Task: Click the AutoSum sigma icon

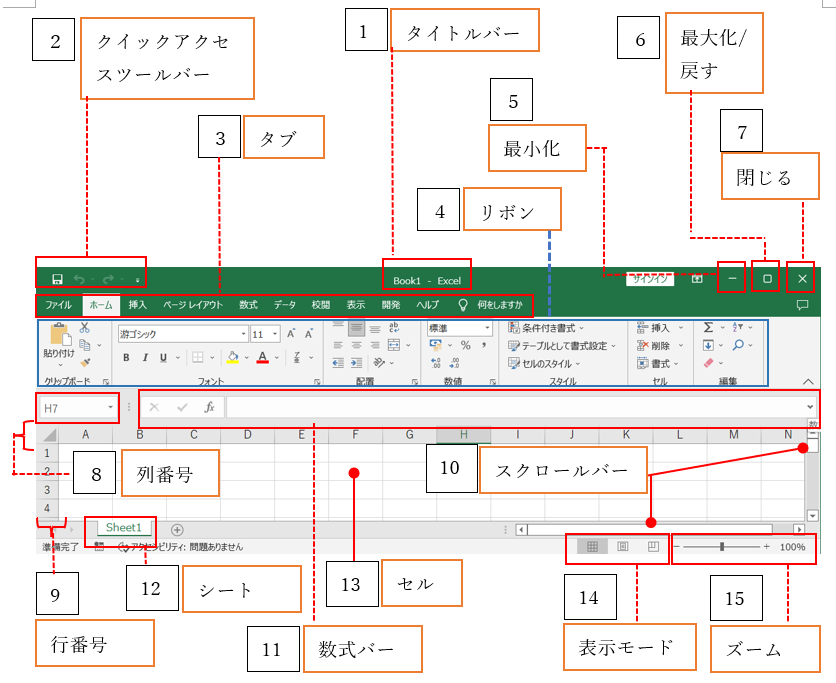Action: click(x=708, y=327)
